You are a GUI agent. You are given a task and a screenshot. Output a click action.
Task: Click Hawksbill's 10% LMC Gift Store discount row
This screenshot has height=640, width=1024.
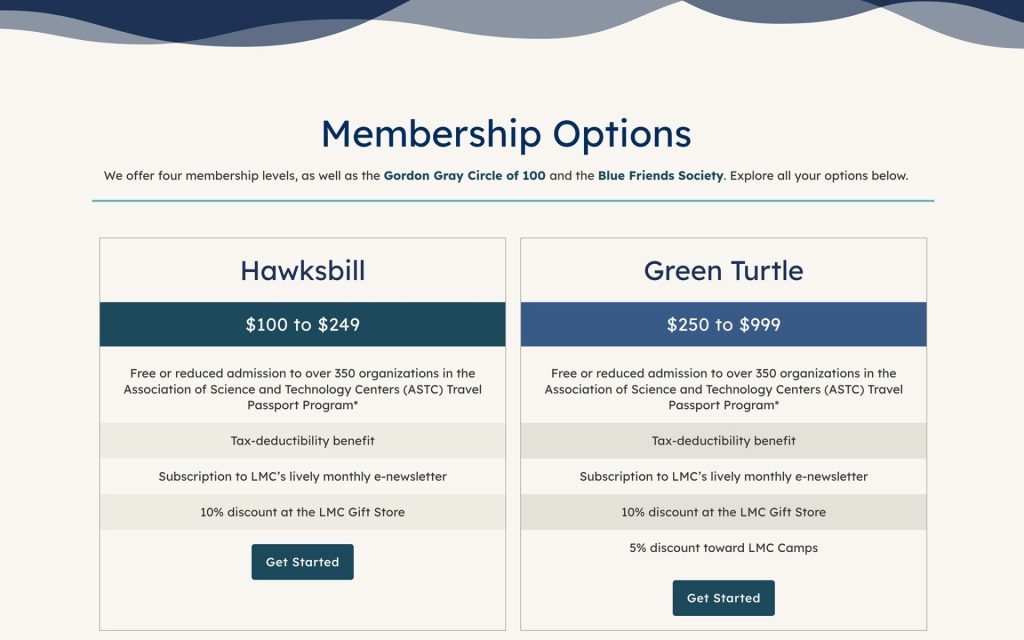[x=302, y=512]
